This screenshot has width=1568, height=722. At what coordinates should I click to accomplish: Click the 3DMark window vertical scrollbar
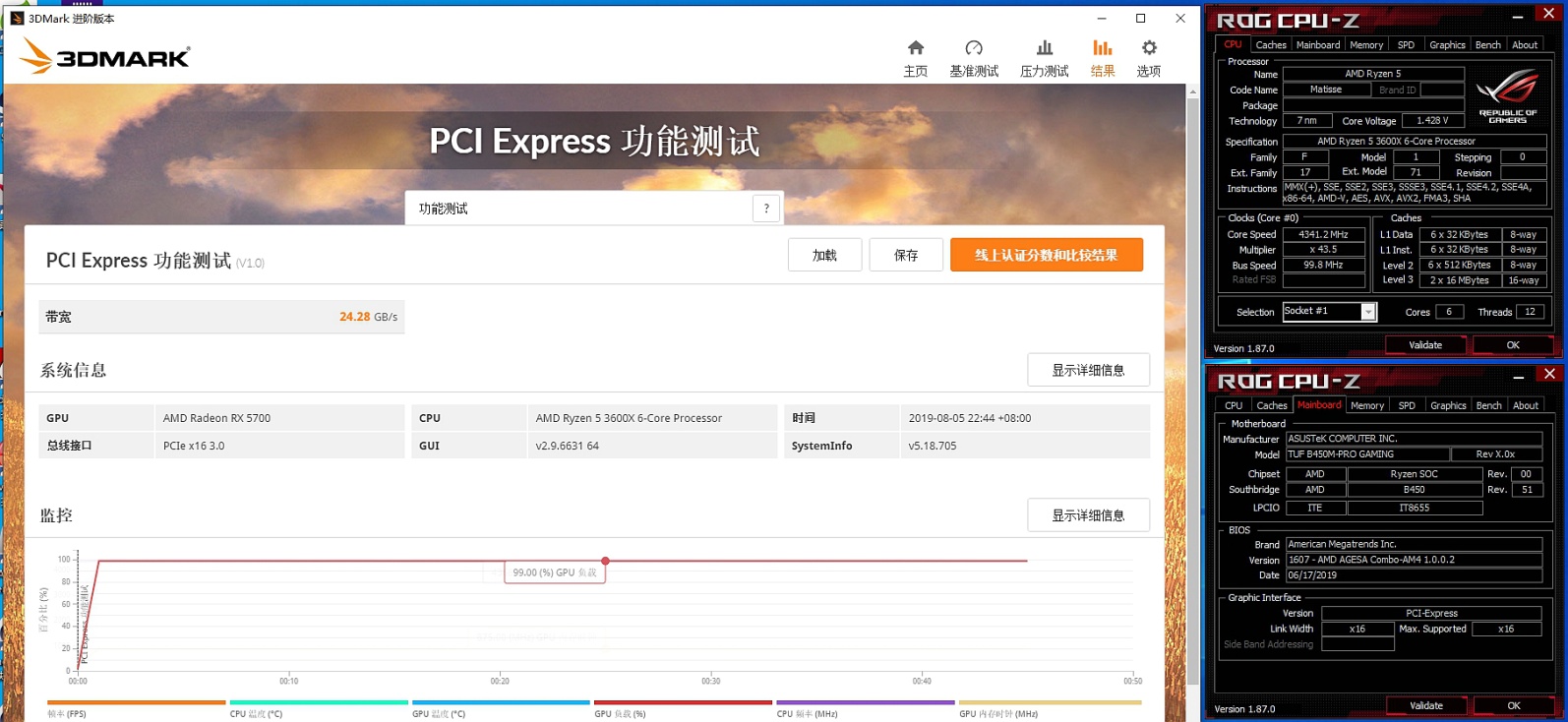pos(1193,393)
